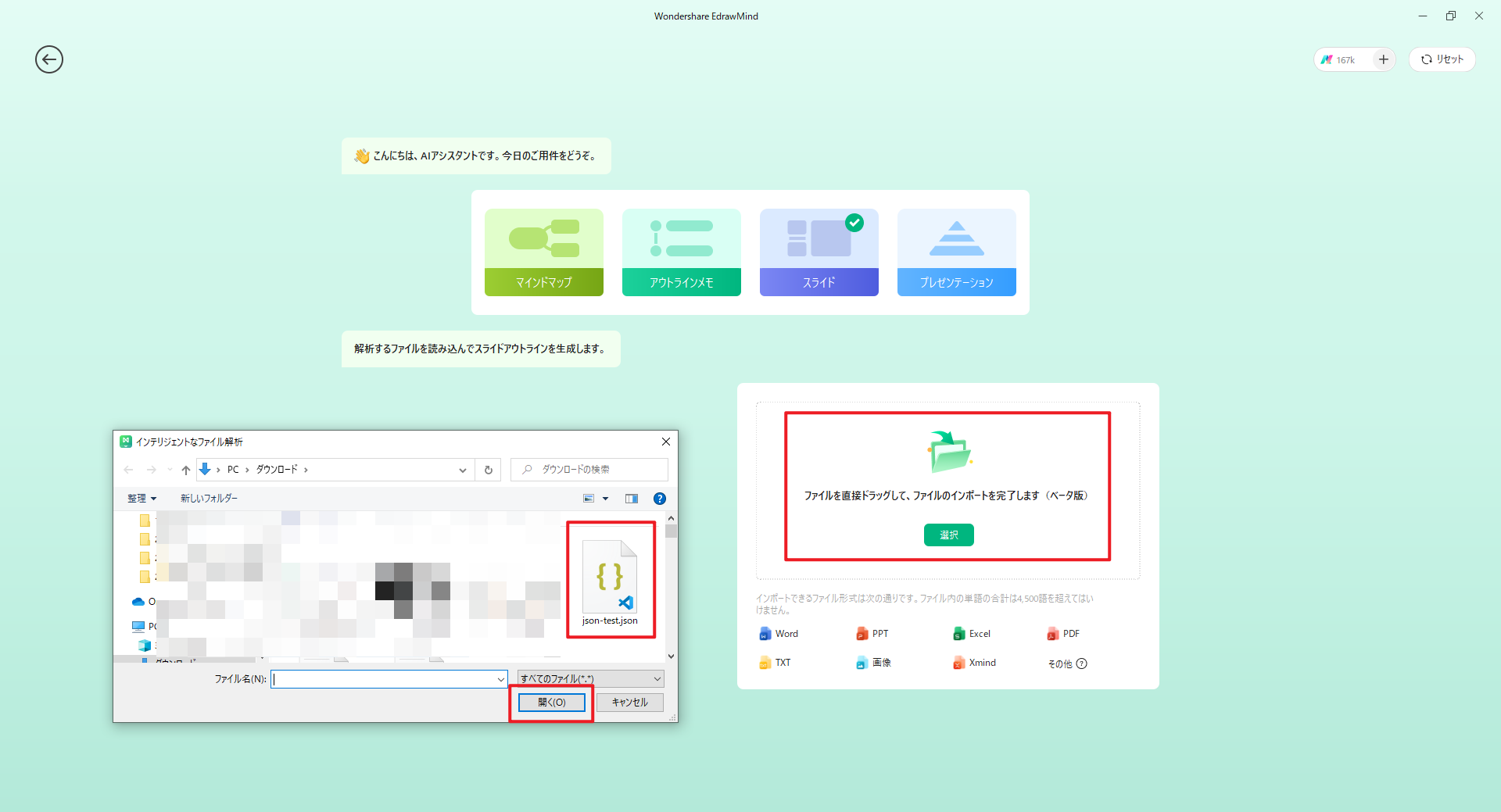Open the view options dropdown arrow

coord(605,499)
